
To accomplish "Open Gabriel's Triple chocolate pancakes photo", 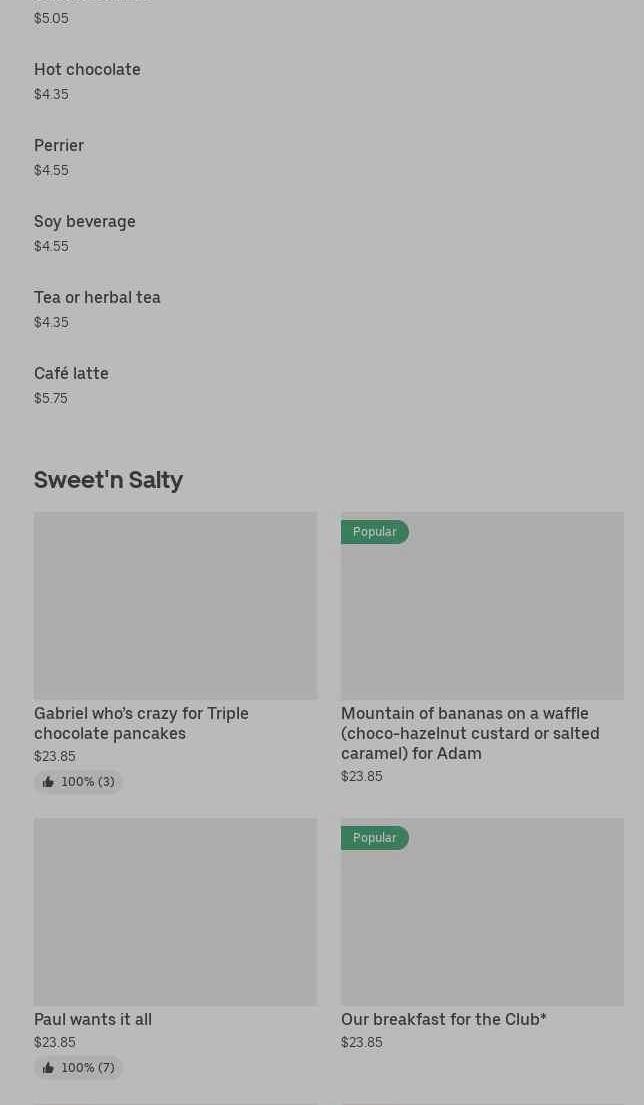I will point(175,606).
